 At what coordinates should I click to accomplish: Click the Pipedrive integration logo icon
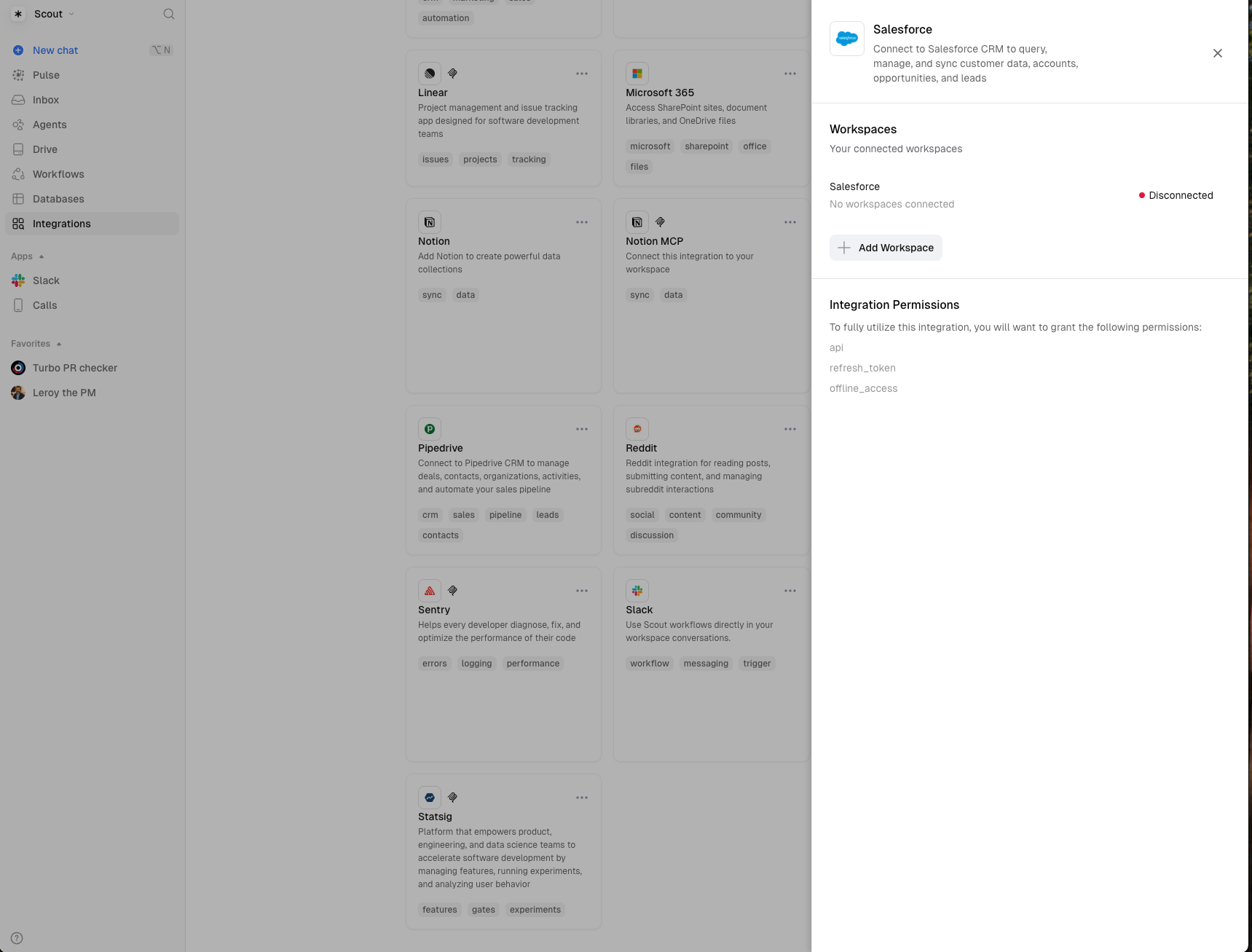(430, 429)
